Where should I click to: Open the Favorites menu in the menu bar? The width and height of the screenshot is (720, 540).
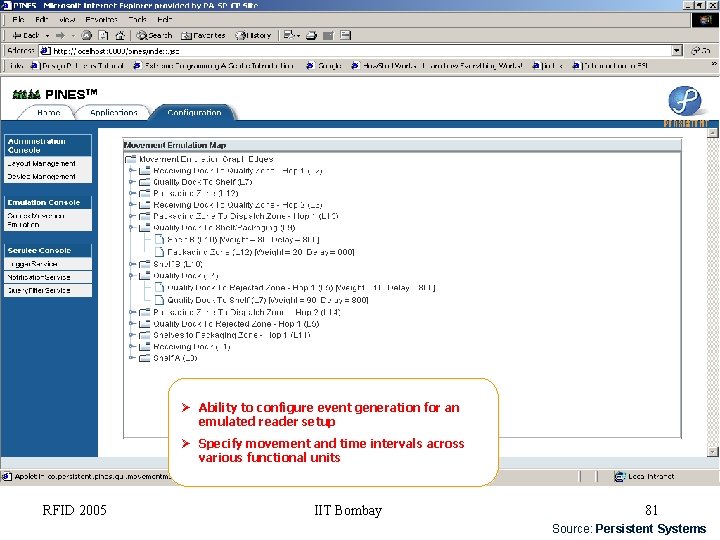point(101,19)
